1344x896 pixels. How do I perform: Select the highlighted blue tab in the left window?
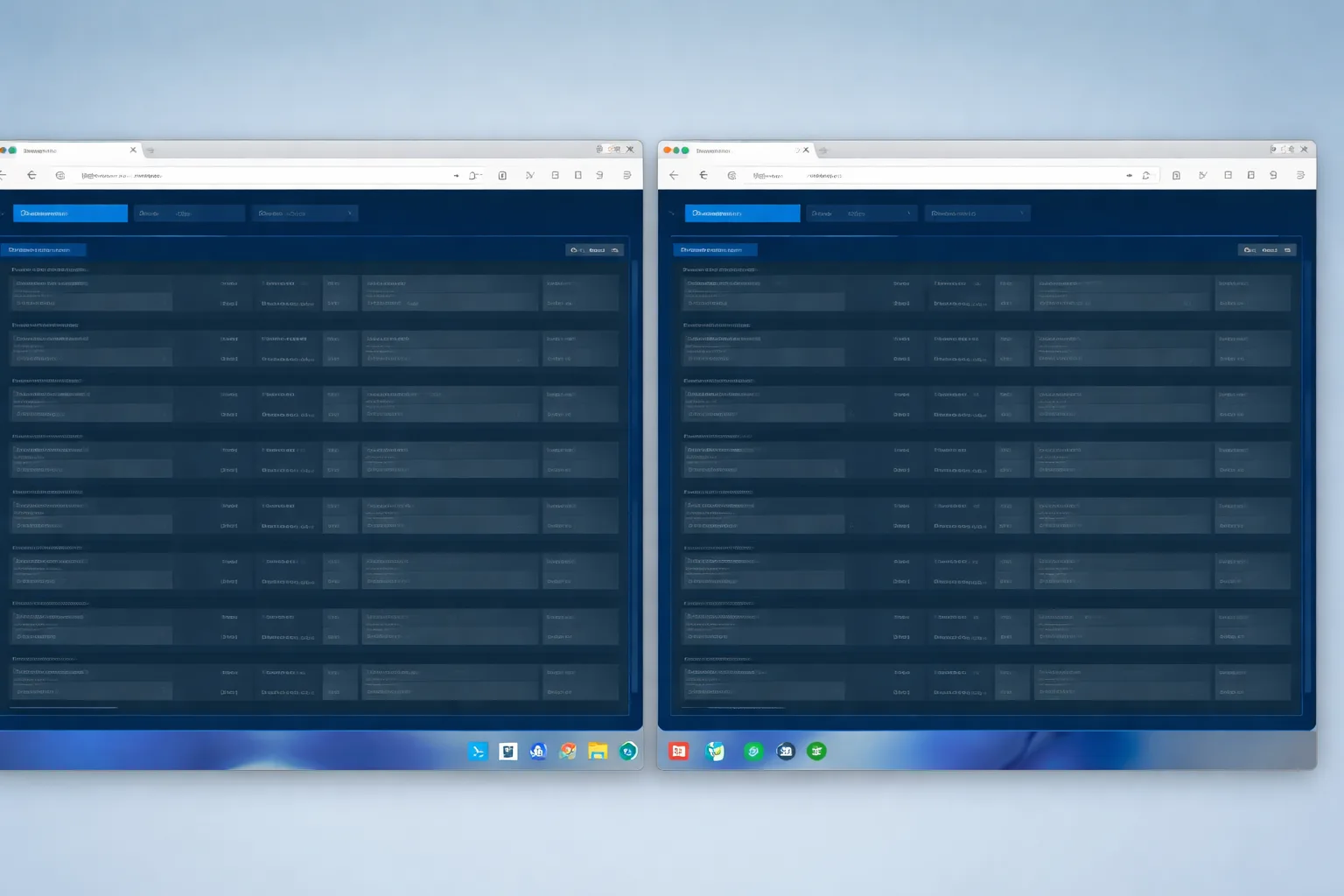pyautogui.click(x=70, y=213)
